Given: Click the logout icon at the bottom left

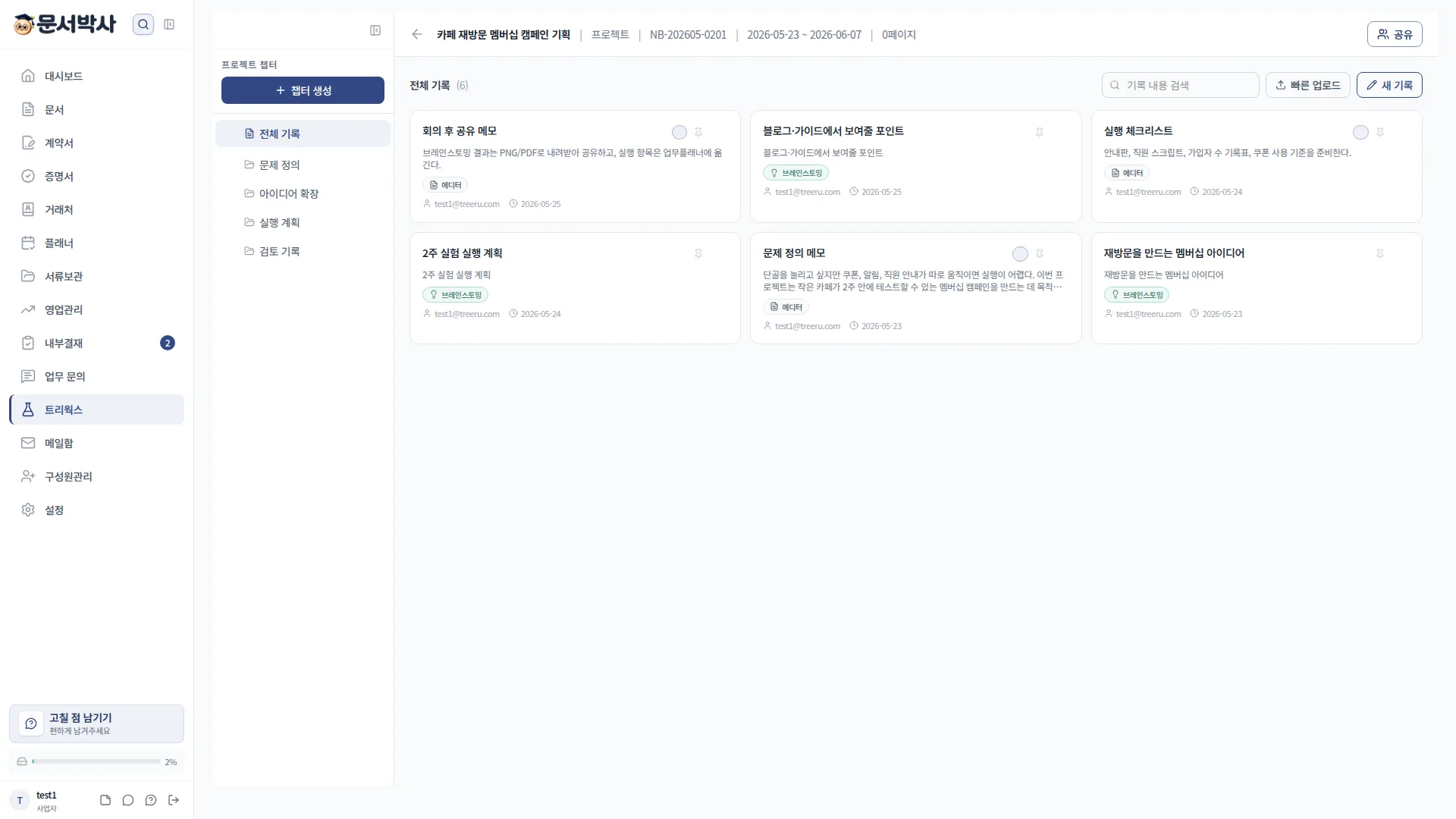Looking at the screenshot, I should pyautogui.click(x=174, y=800).
